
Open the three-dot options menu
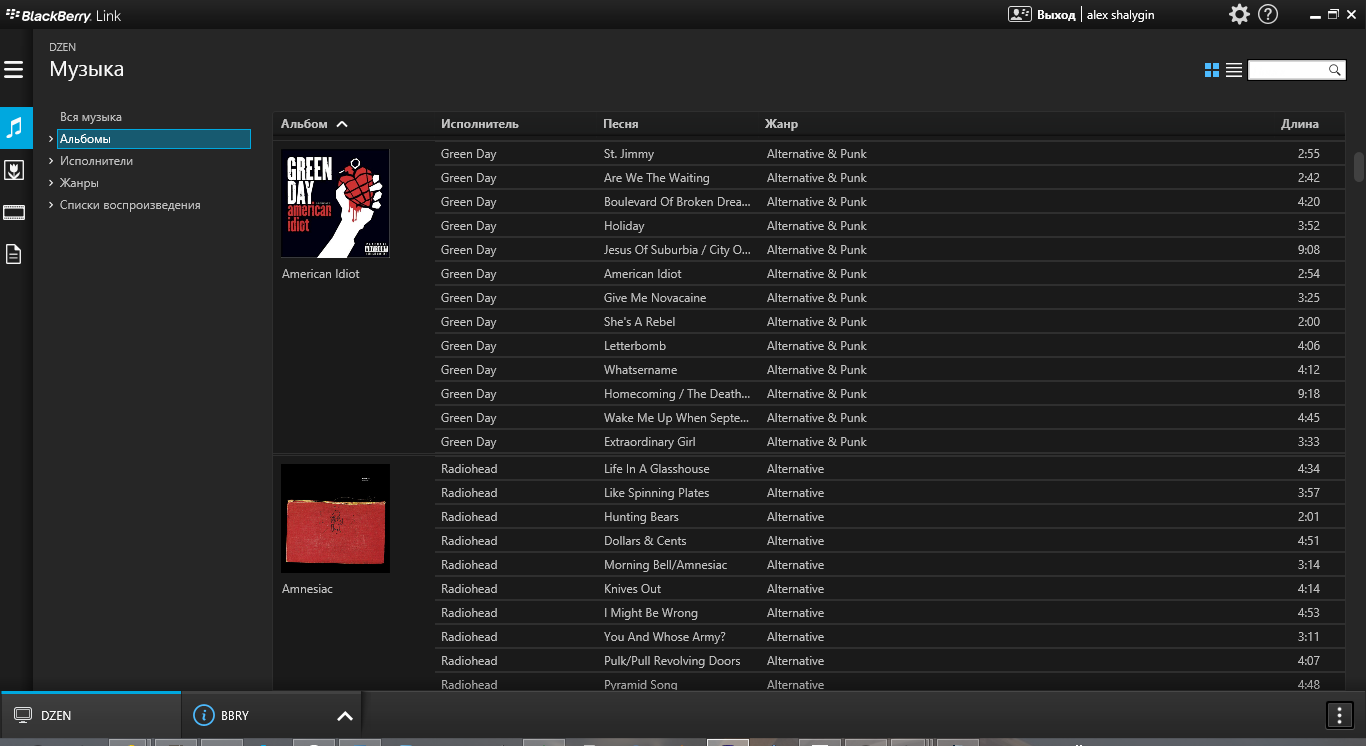point(1339,715)
